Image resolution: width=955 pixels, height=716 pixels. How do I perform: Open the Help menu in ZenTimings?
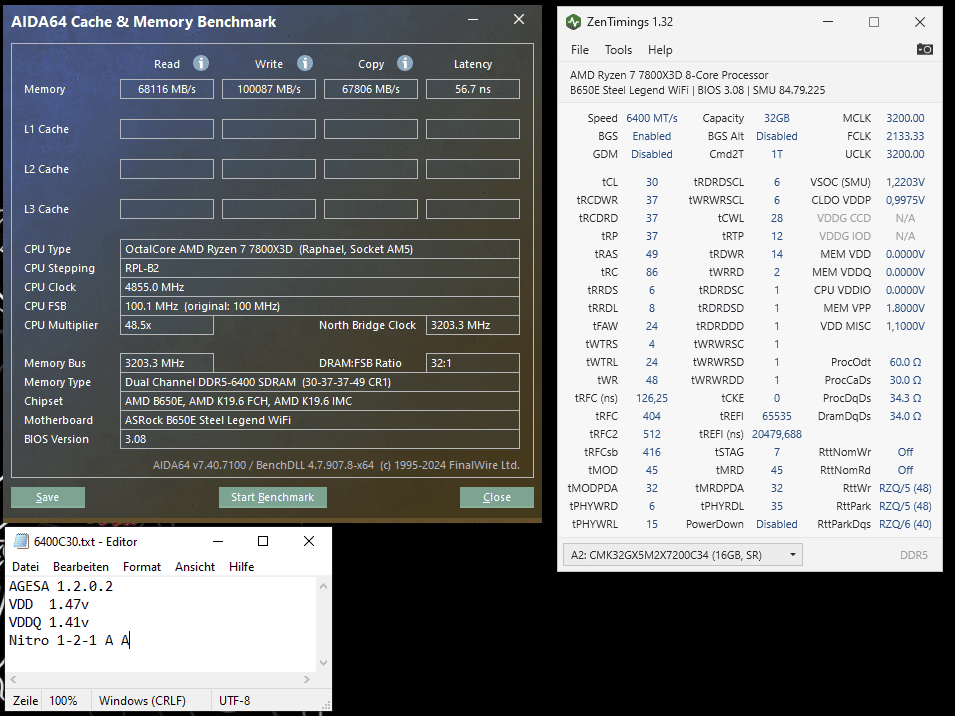pyautogui.click(x=660, y=50)
